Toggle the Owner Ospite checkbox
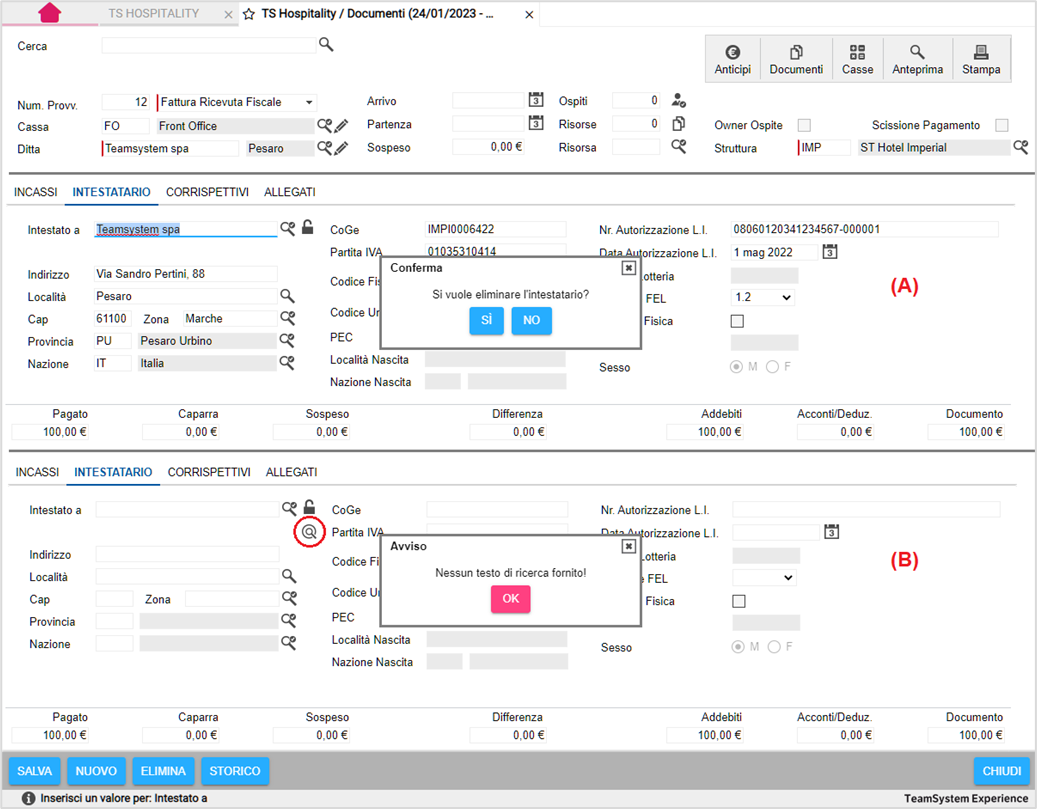This screenshot has width=1037, height=809. click(804, 125)
